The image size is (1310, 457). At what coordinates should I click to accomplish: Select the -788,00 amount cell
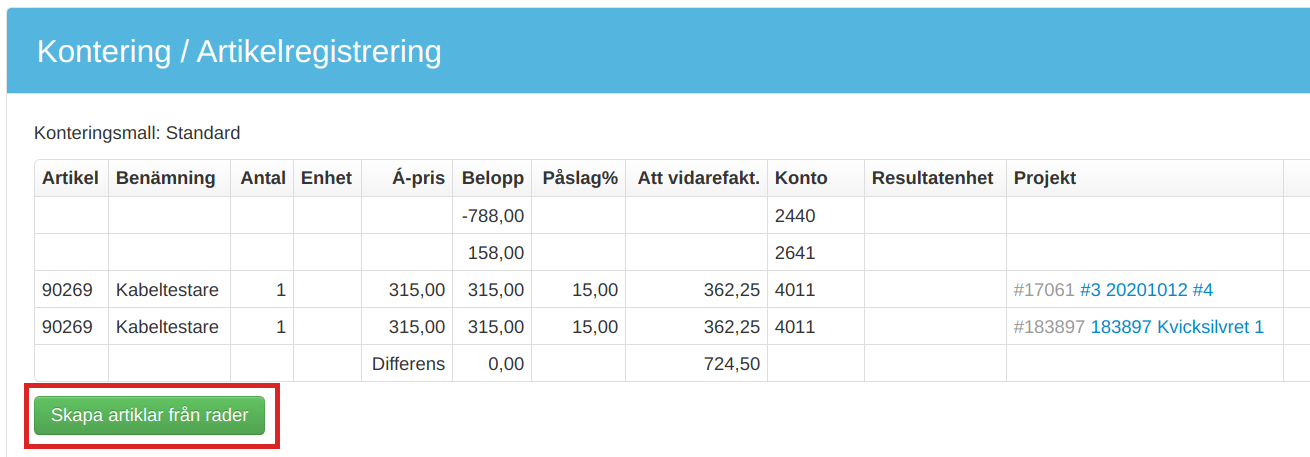coord(492,215)
